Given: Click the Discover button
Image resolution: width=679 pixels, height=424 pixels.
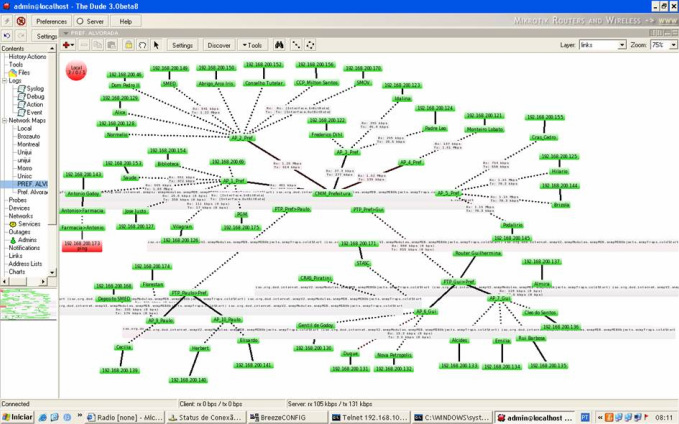Looking at the screenshot, I should click(x=217, y=45).
